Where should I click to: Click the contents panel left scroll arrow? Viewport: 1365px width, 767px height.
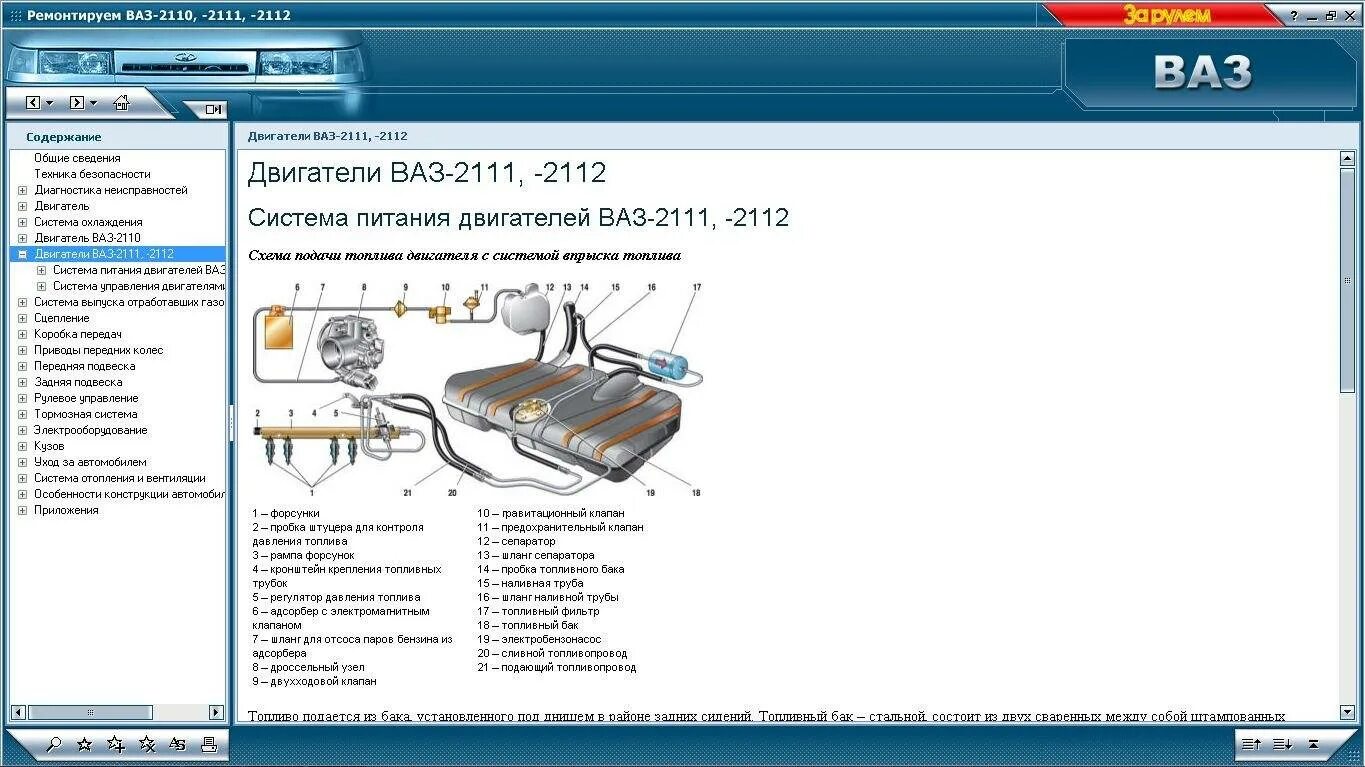17,712
